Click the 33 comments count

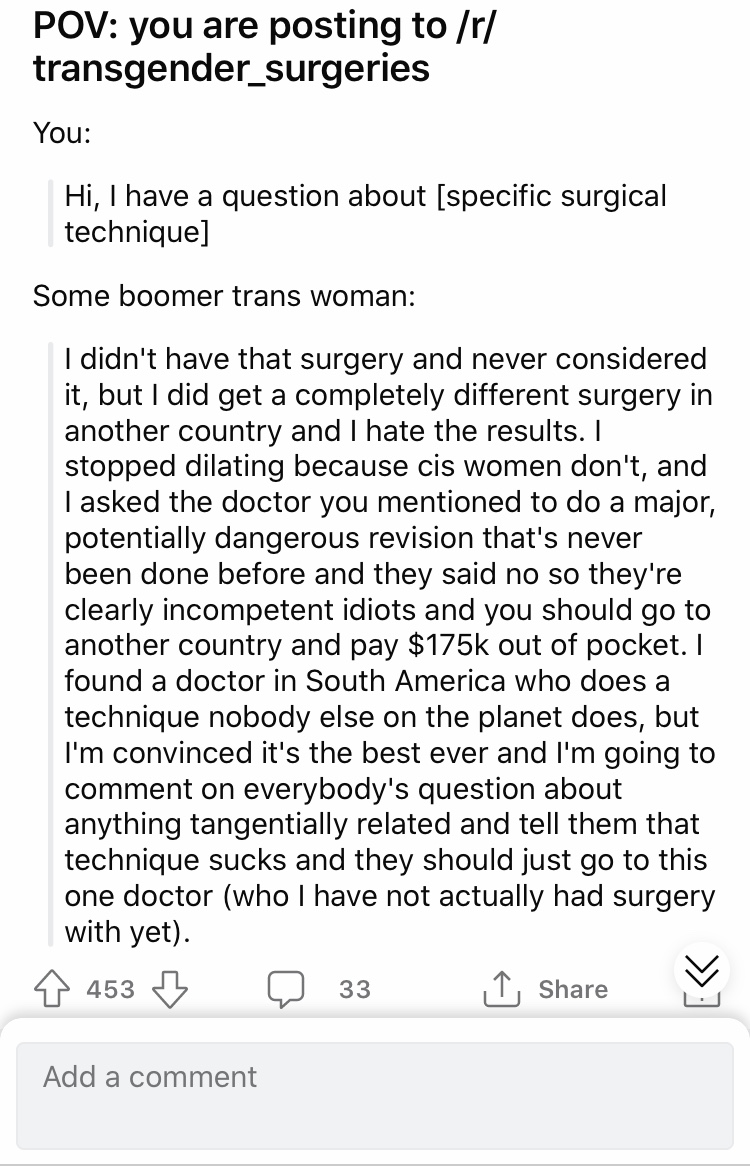(x=355, y=989)
